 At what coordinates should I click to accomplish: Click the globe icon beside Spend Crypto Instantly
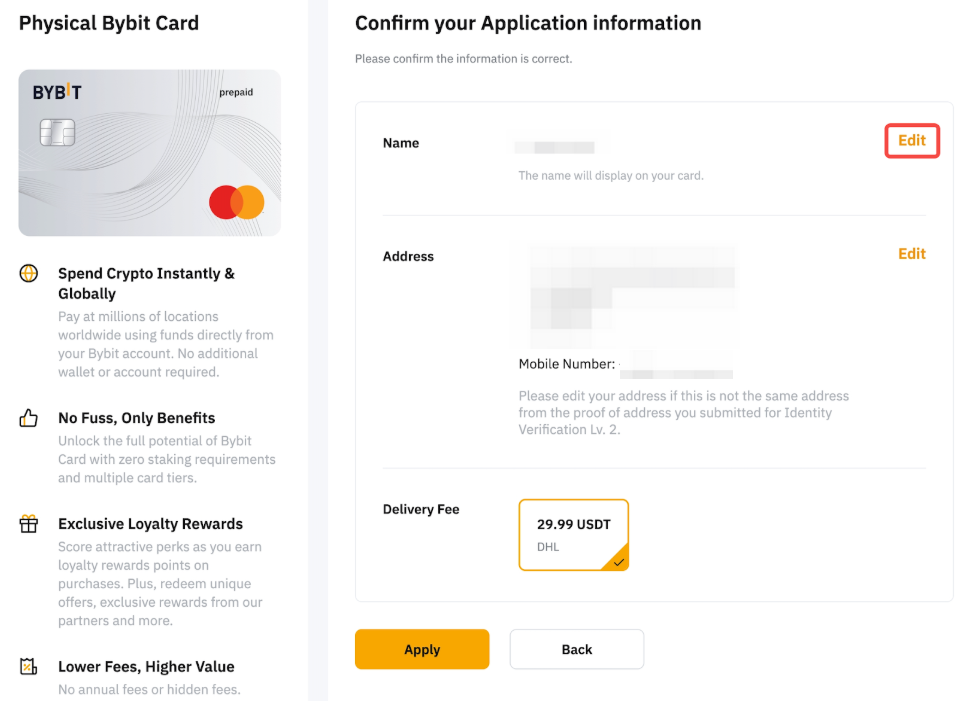tap(28, 272)
